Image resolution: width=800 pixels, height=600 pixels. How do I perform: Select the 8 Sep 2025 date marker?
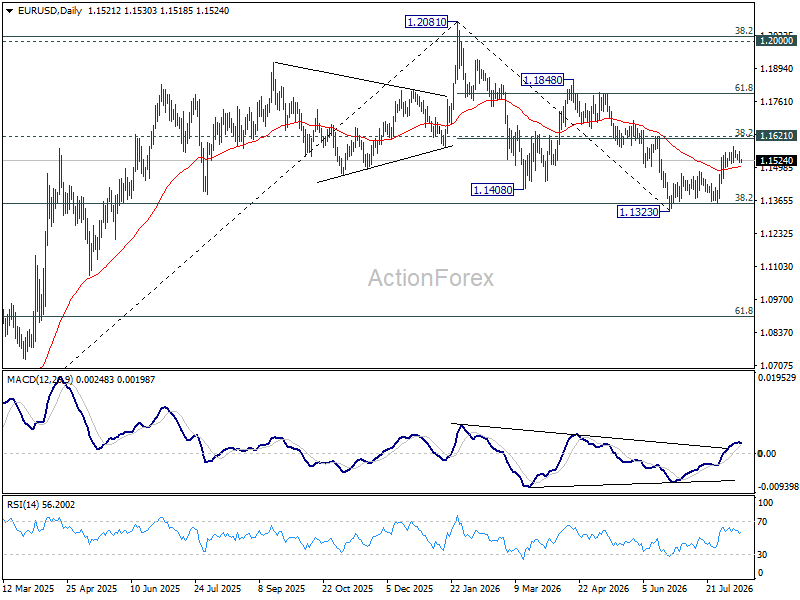[x=281, y=588]
